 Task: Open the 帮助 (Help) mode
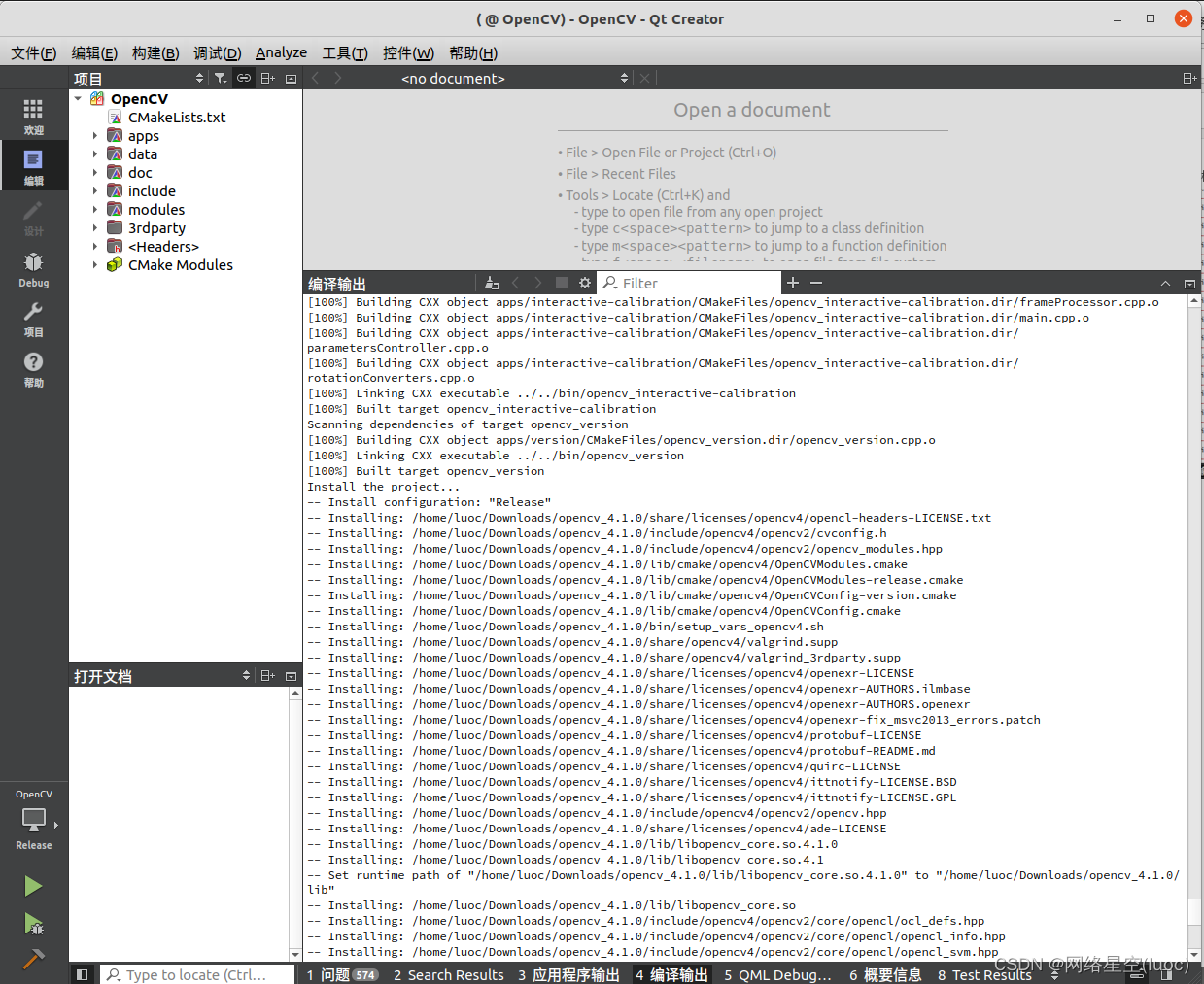(33, 368)
